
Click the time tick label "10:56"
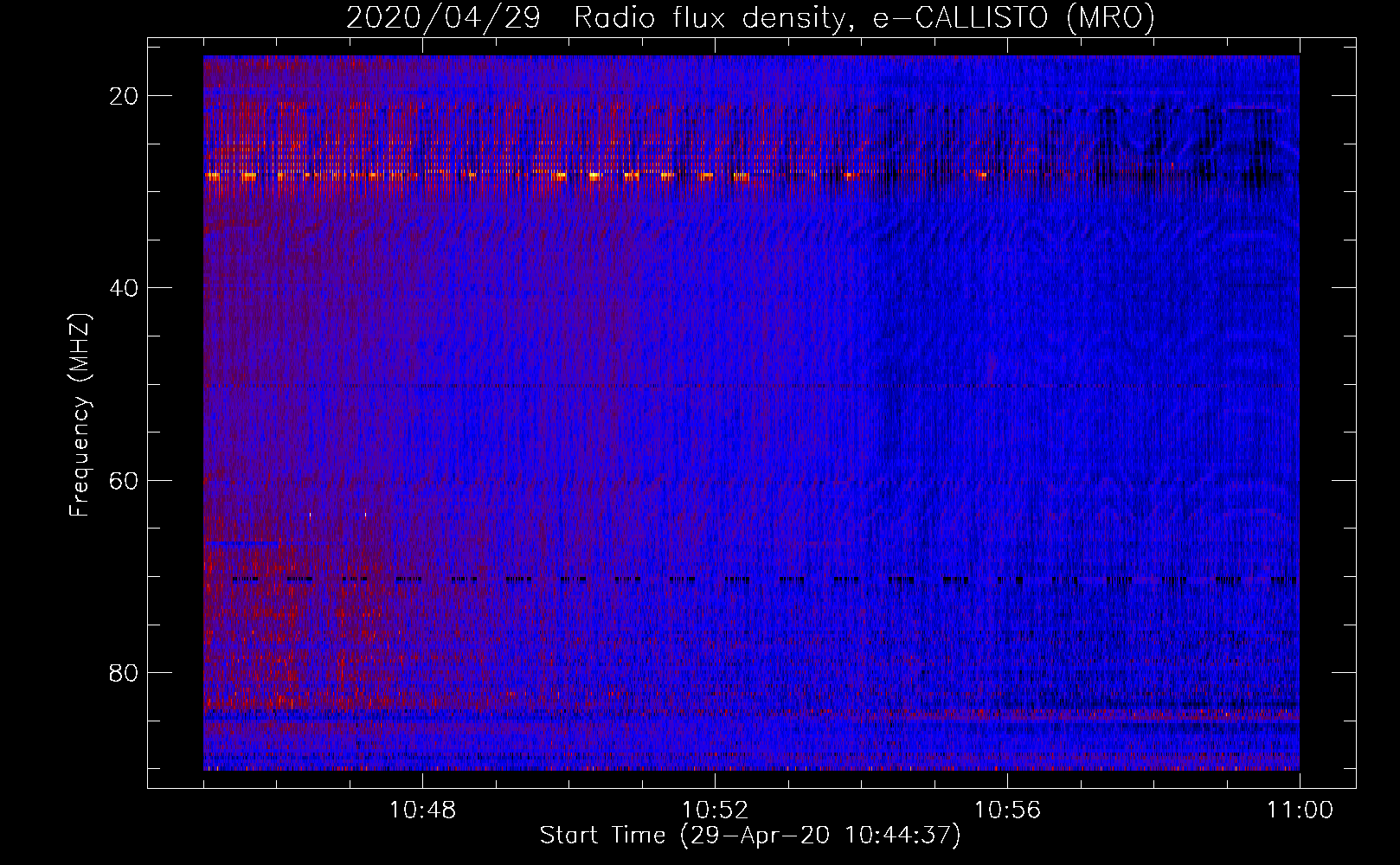pos(1007,810)
